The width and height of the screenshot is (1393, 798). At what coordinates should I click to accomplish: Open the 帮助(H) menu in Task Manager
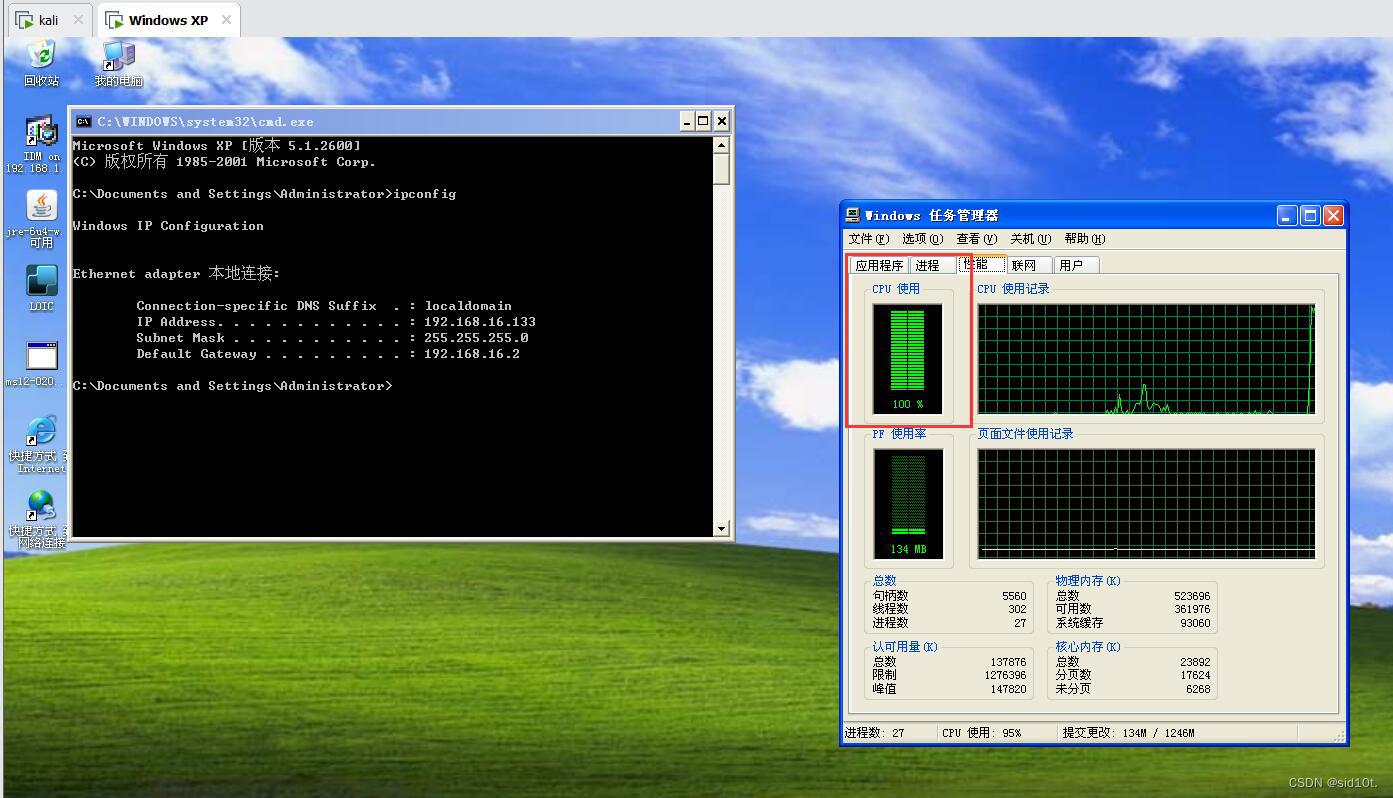click(x=1084, y=239)
